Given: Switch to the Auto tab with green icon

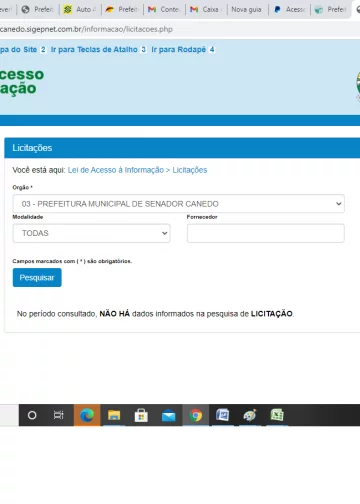Looking at the screenshot, I should tap(80, 9).
